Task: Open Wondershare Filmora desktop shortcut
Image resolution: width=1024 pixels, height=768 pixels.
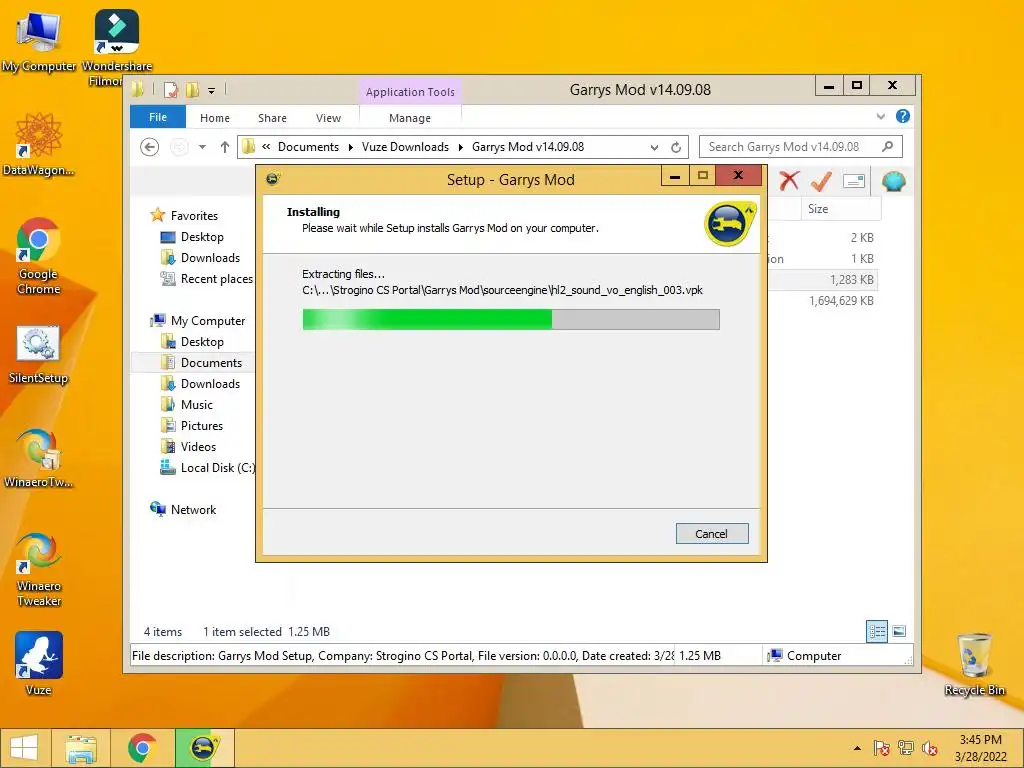Action: point(116,47)
